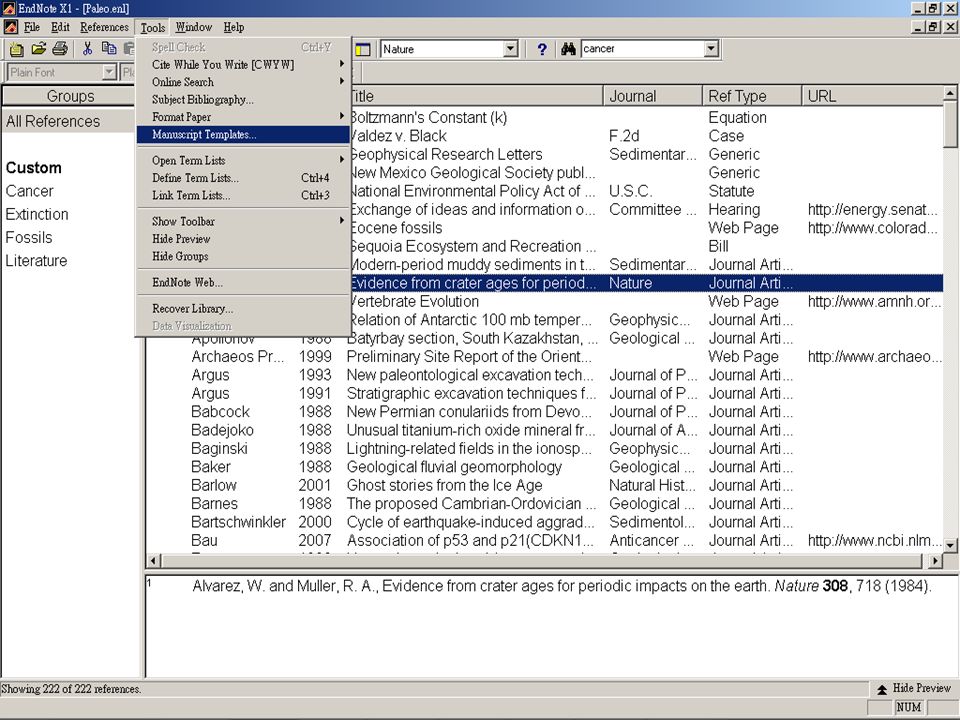This screenshot has height=720, width=960.
Task: Open the Edit menu
Action: point(60,27)
